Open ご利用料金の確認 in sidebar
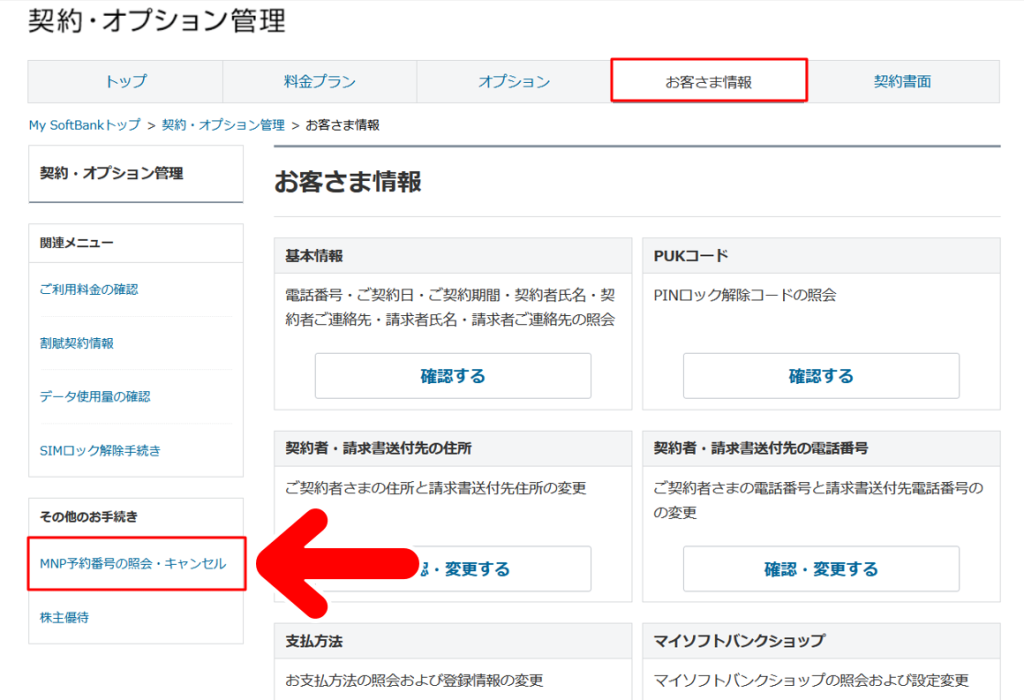The image size is (1024, 700). pos(89,289)
